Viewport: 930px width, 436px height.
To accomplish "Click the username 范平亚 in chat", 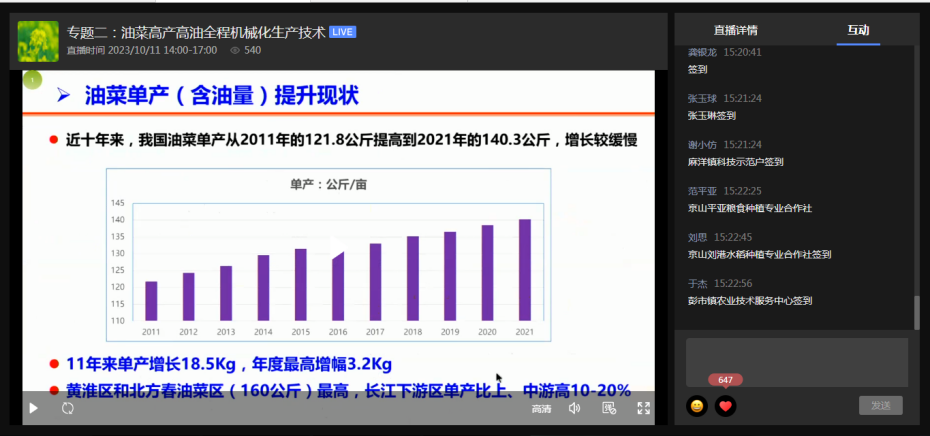I will [x=702, y=191].
